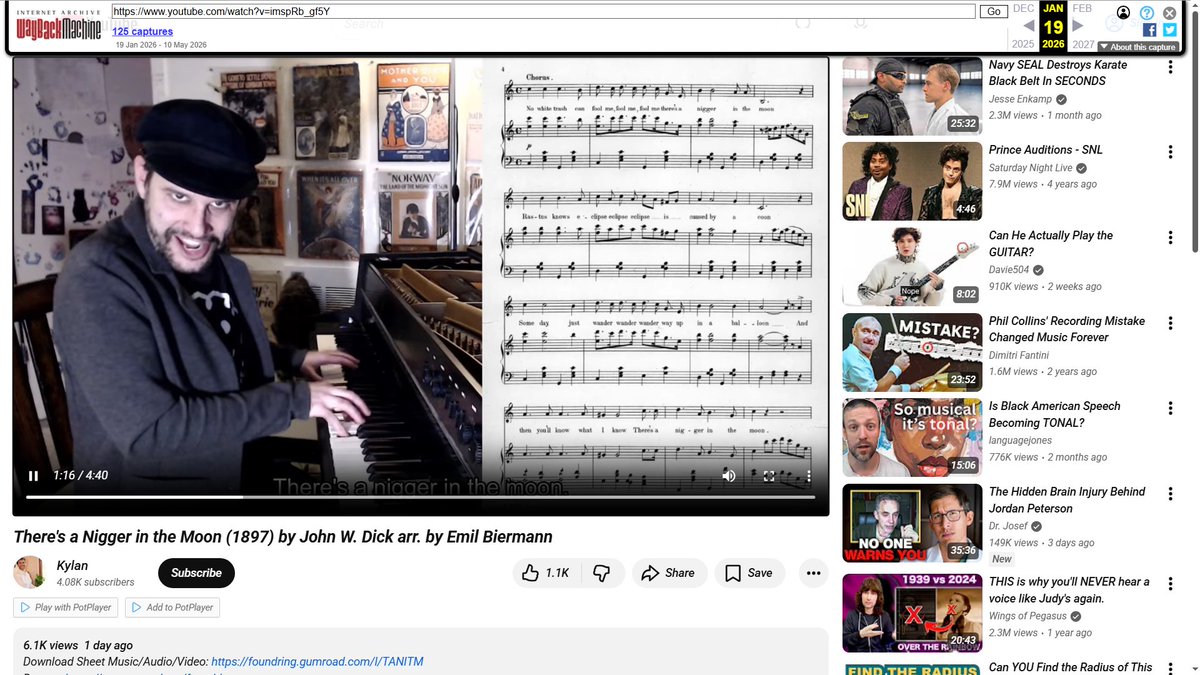This screenshot has height=675, width=1200.
Task: Open options menu for Davie504 guitar video
Action: 1170,238
